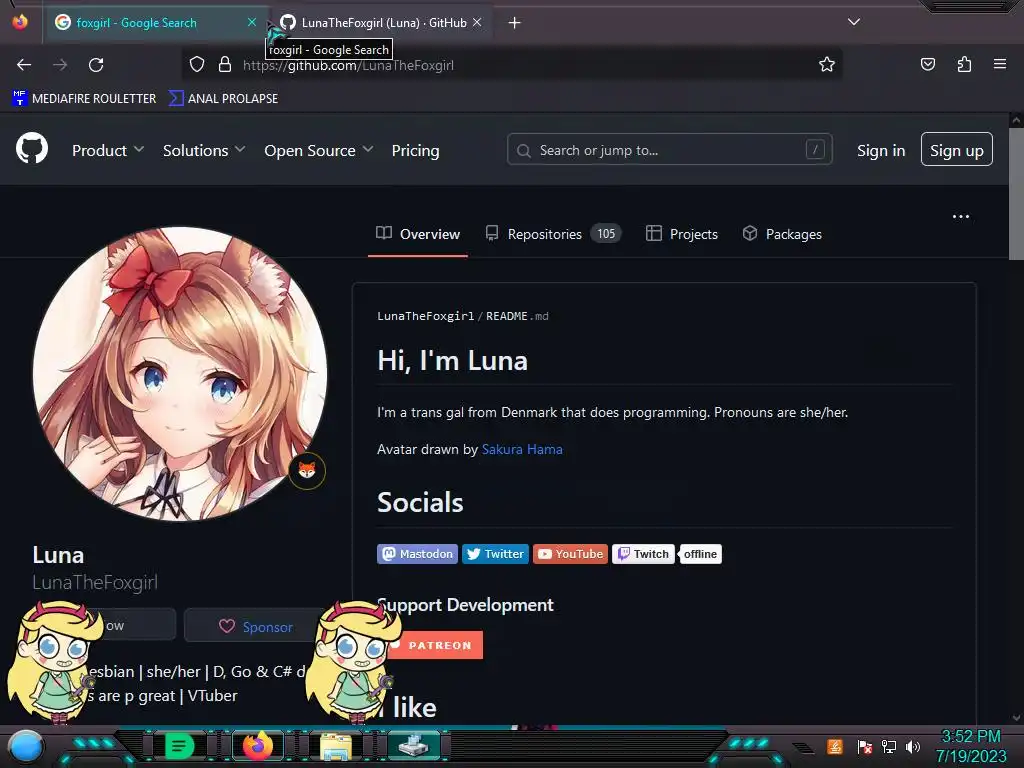
Task: Open the tracking protection shield icon
Action: point(197,65)
